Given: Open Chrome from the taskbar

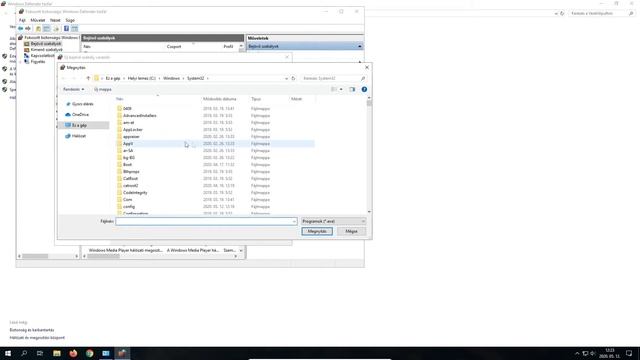Looking at the screenshot, I should (x=89, y=353).
